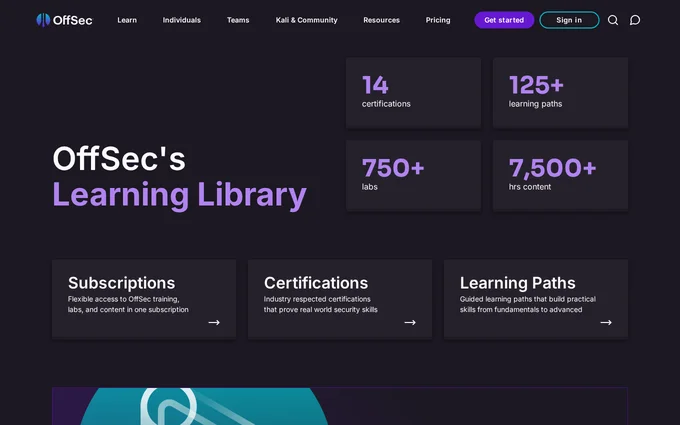Open the Learning Paths card heading
The width and height of the screenshot is (680, 425).
point(517,283)
